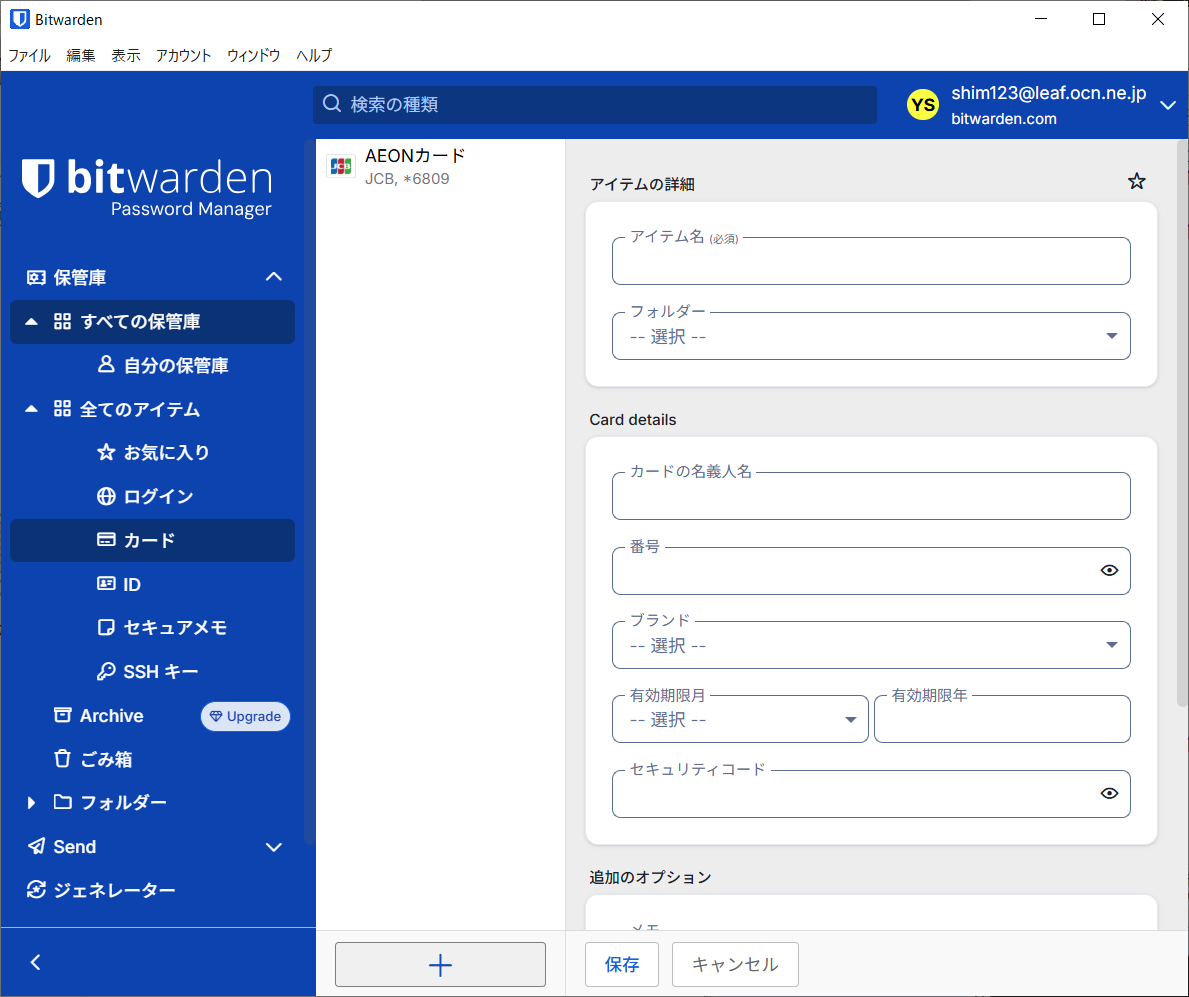Viewport: 1189px width, 997px height.
Task: Collapse the 保管庫 section chevron
Action: [x=273, y=277]
